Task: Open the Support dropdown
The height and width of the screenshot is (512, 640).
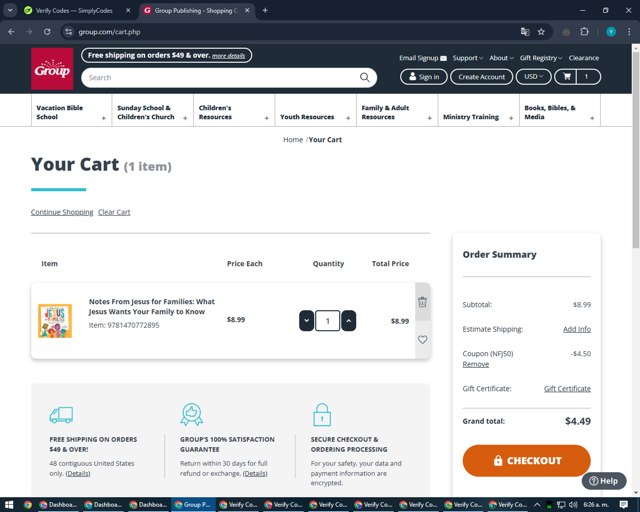Action: click(468, 58)
